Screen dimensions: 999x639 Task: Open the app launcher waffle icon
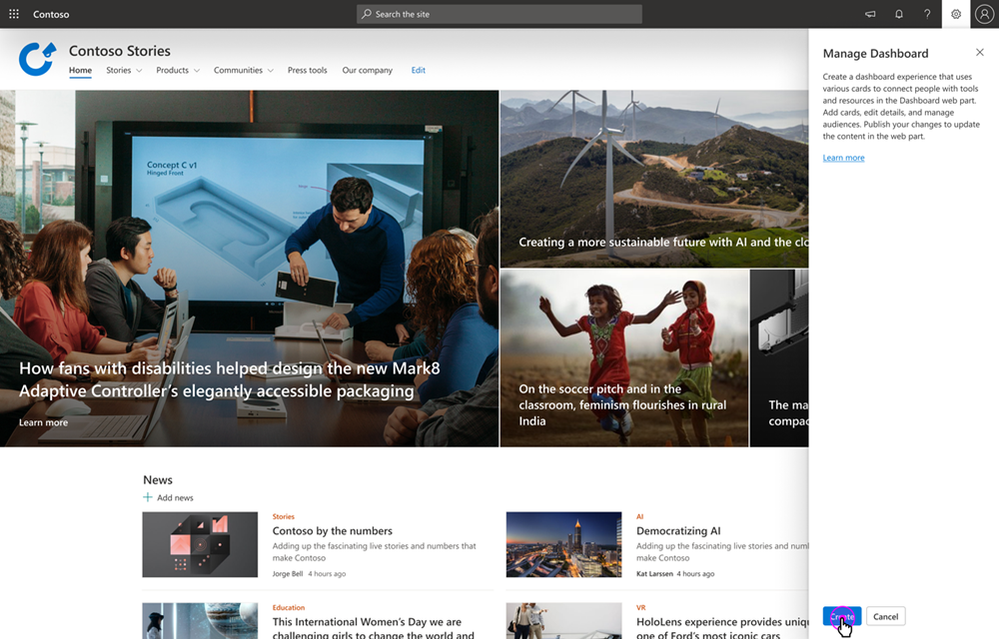[14, 14]
